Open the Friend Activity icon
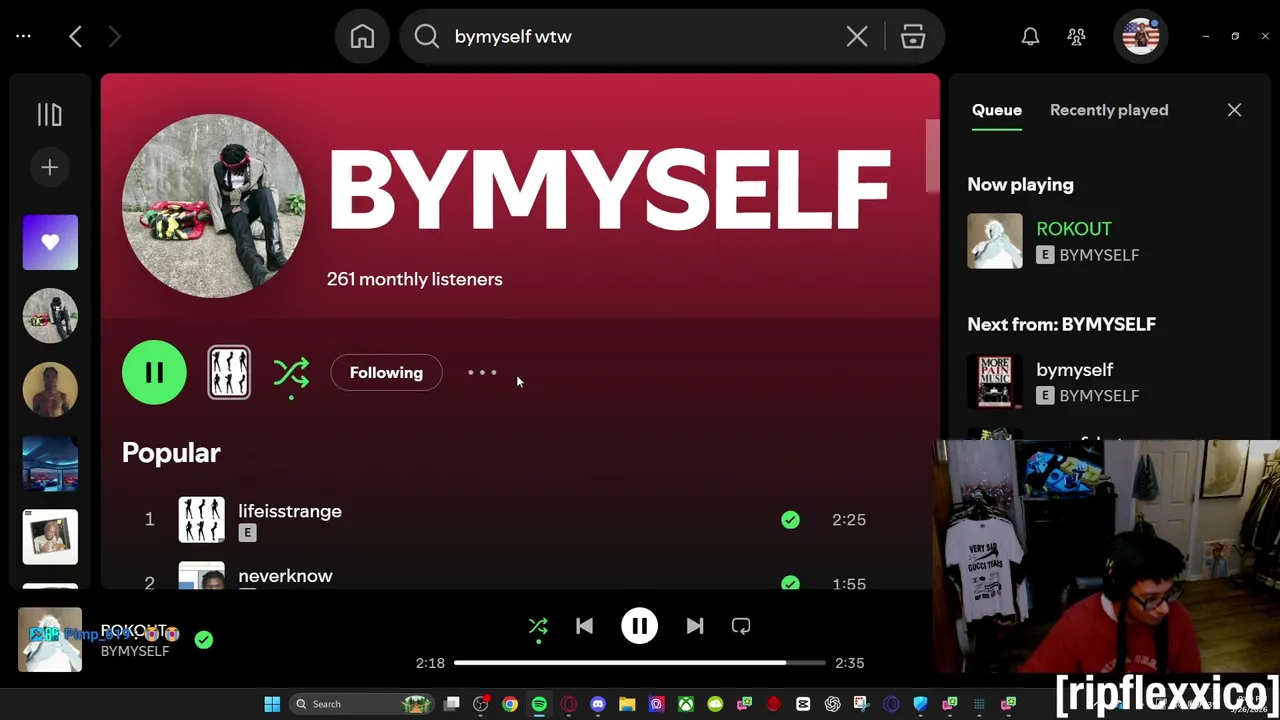 click(1076, 36)
